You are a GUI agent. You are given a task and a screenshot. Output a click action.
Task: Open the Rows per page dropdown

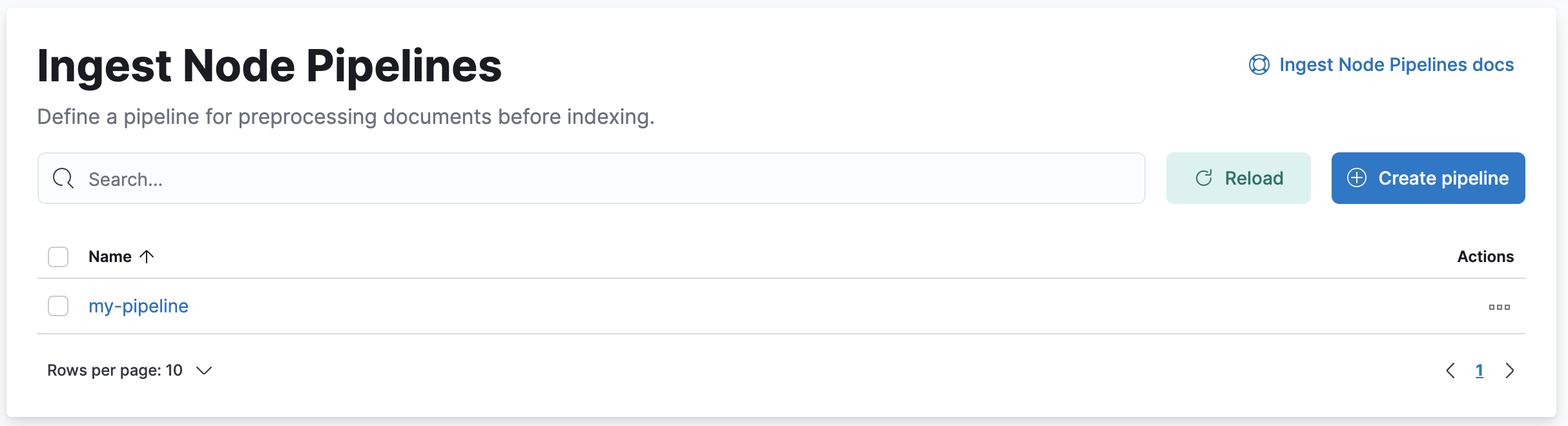129,370
